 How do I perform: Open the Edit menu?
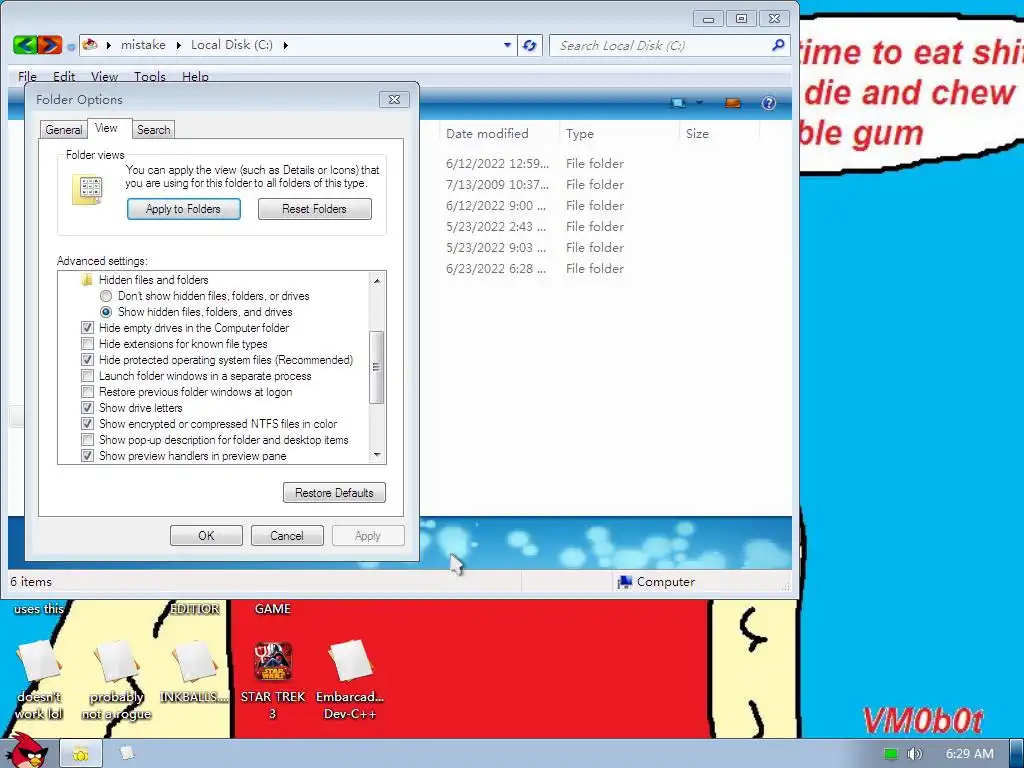(64, 76)
